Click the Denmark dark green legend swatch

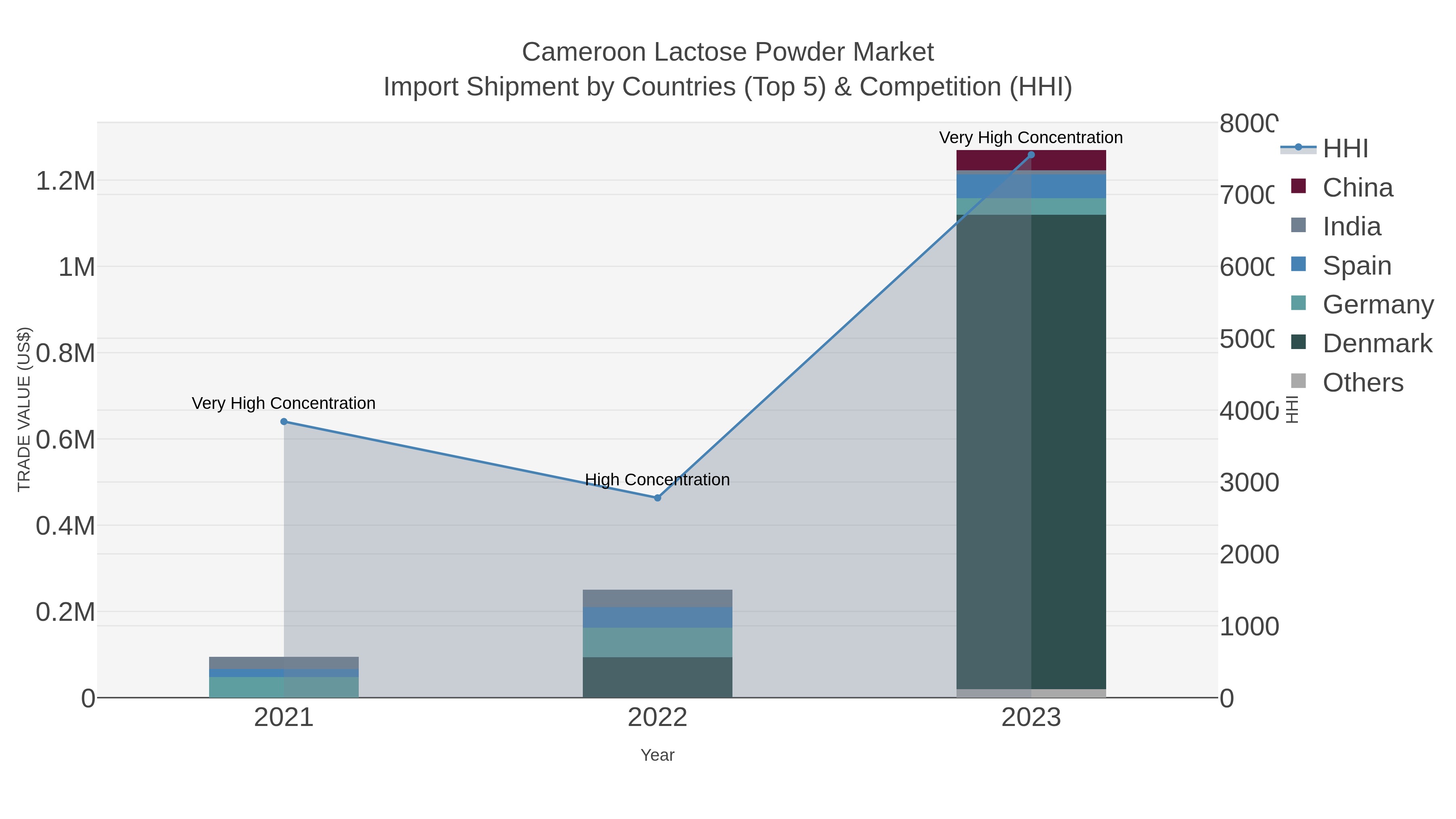coord(1299,342)
